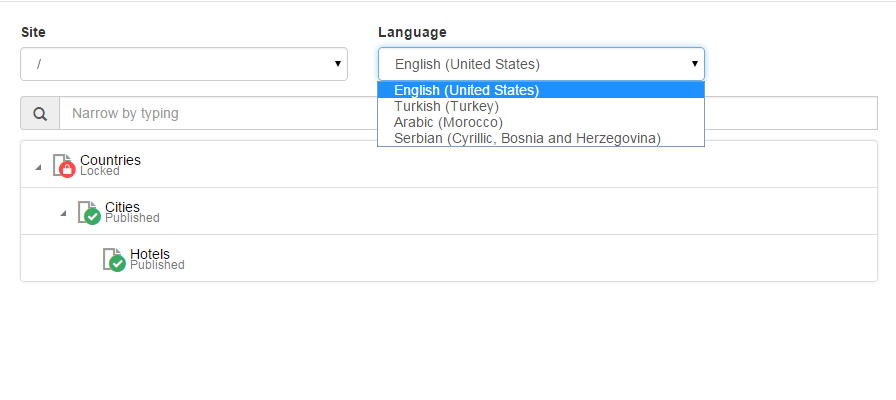Click the published Cities page icon
Viewport: 896px width, 400px height.
pyautogui.click(x=89, y=212)
